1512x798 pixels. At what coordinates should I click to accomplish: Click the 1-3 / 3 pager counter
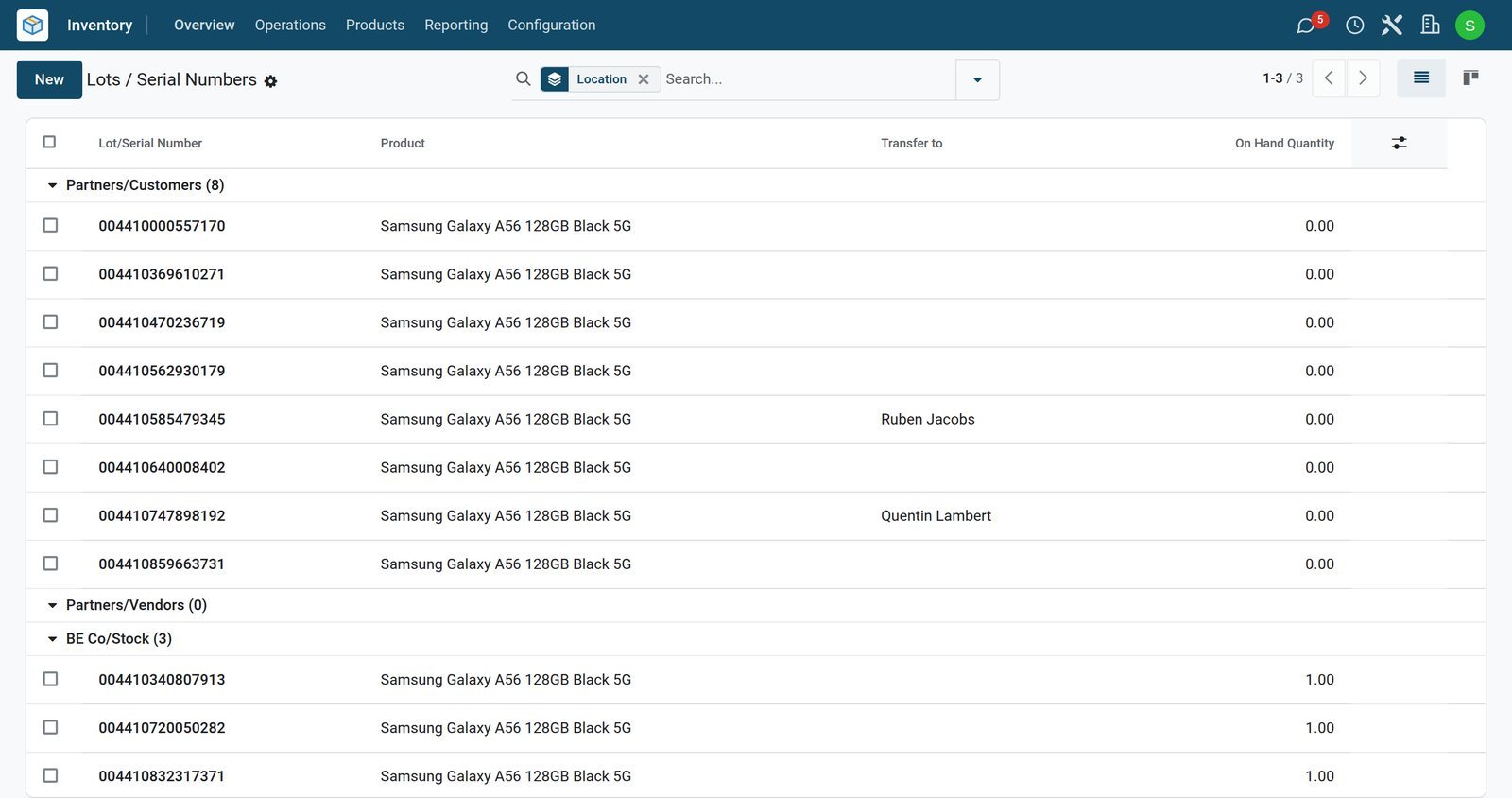click(x=1282, y=78)
